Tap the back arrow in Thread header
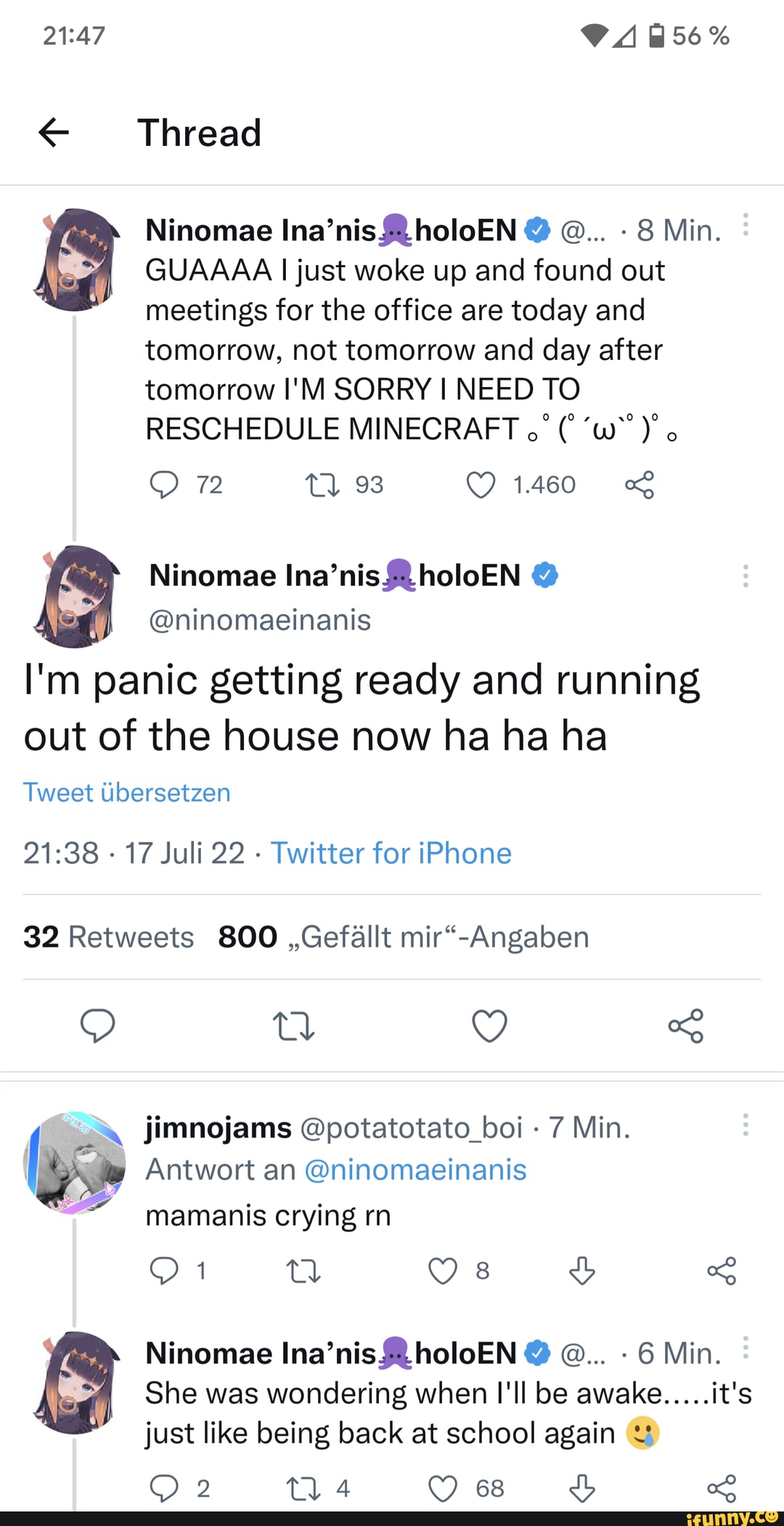 (54, 132)
